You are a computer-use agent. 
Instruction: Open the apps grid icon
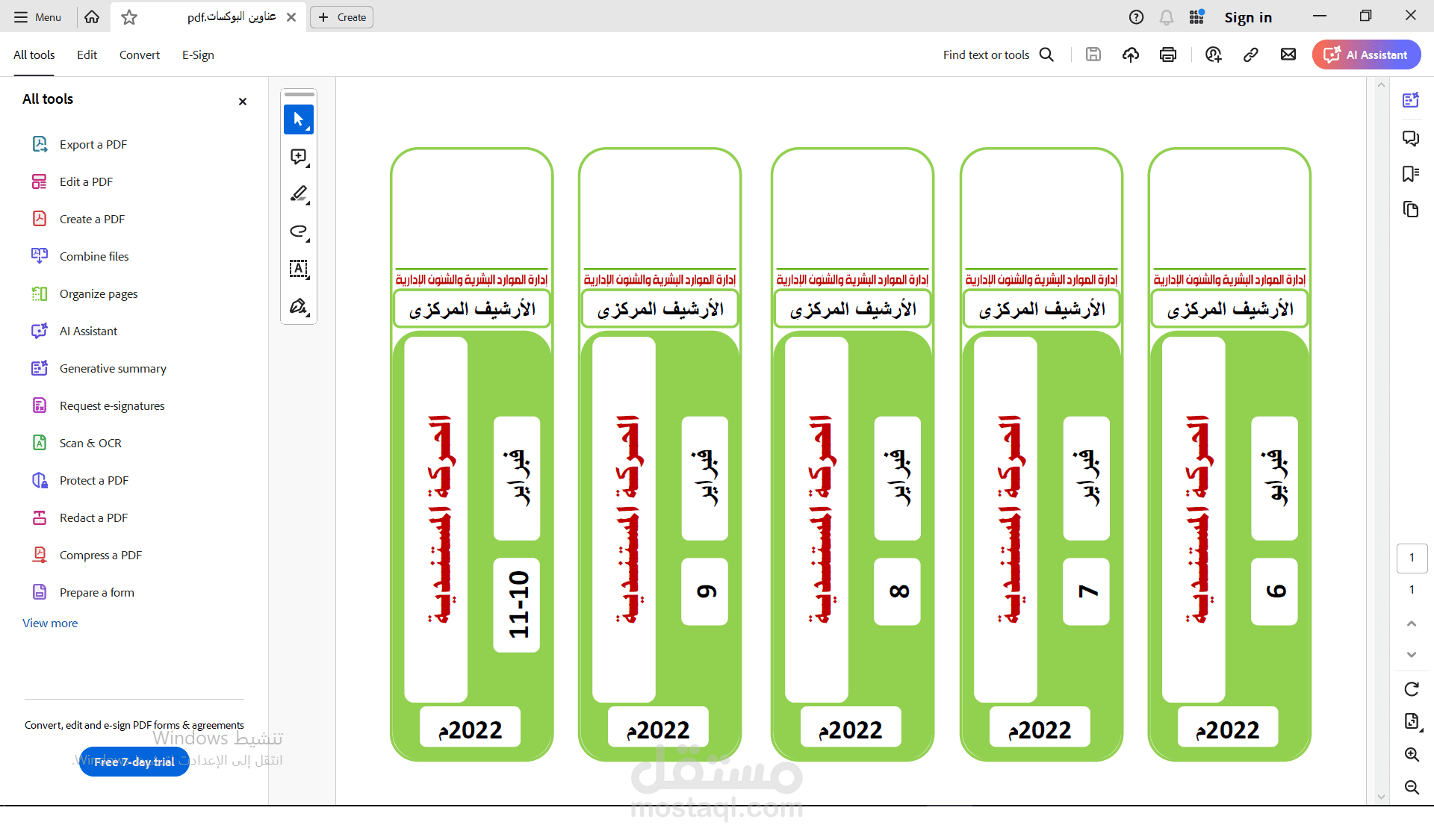coord(1196,17)
